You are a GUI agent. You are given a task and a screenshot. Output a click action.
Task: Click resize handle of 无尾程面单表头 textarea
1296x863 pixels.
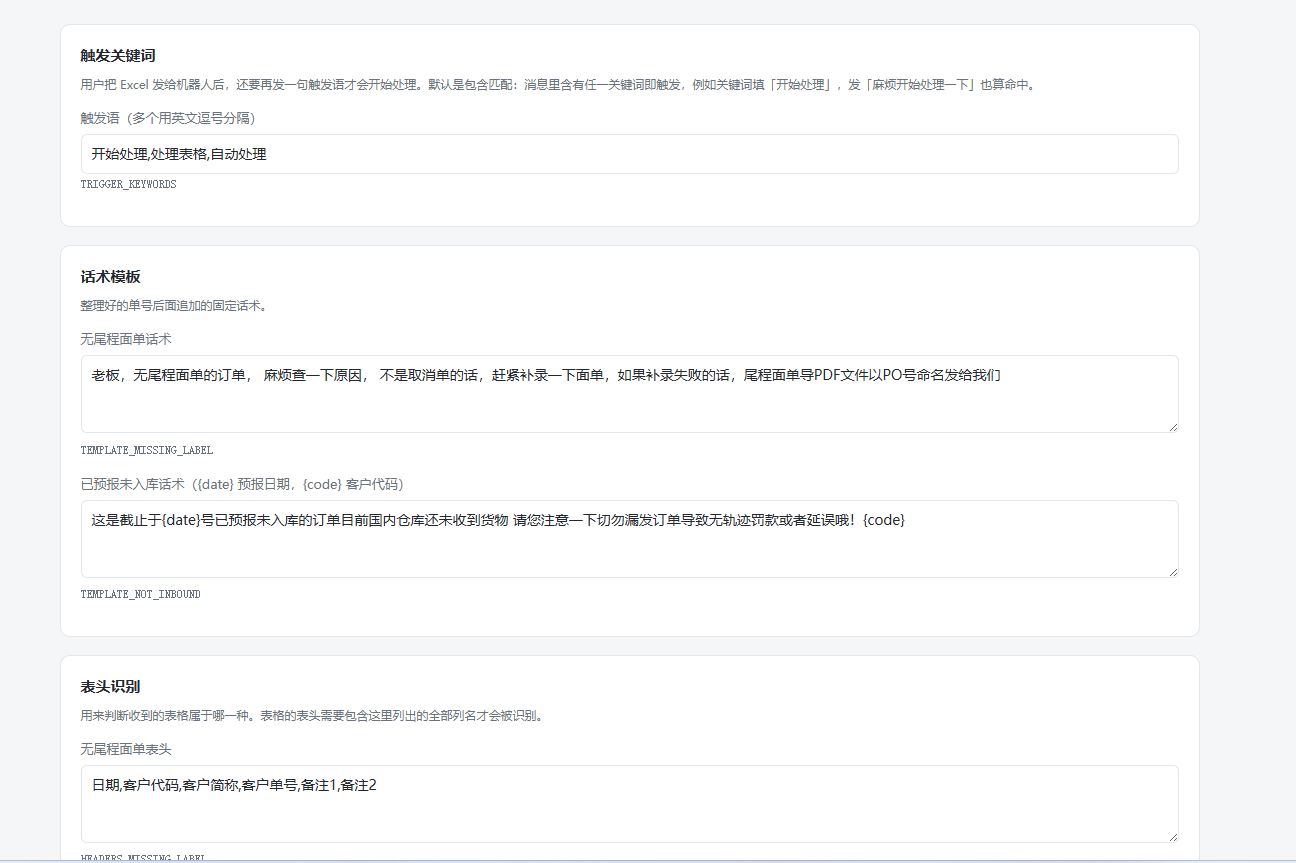(x=1172, y=837)
